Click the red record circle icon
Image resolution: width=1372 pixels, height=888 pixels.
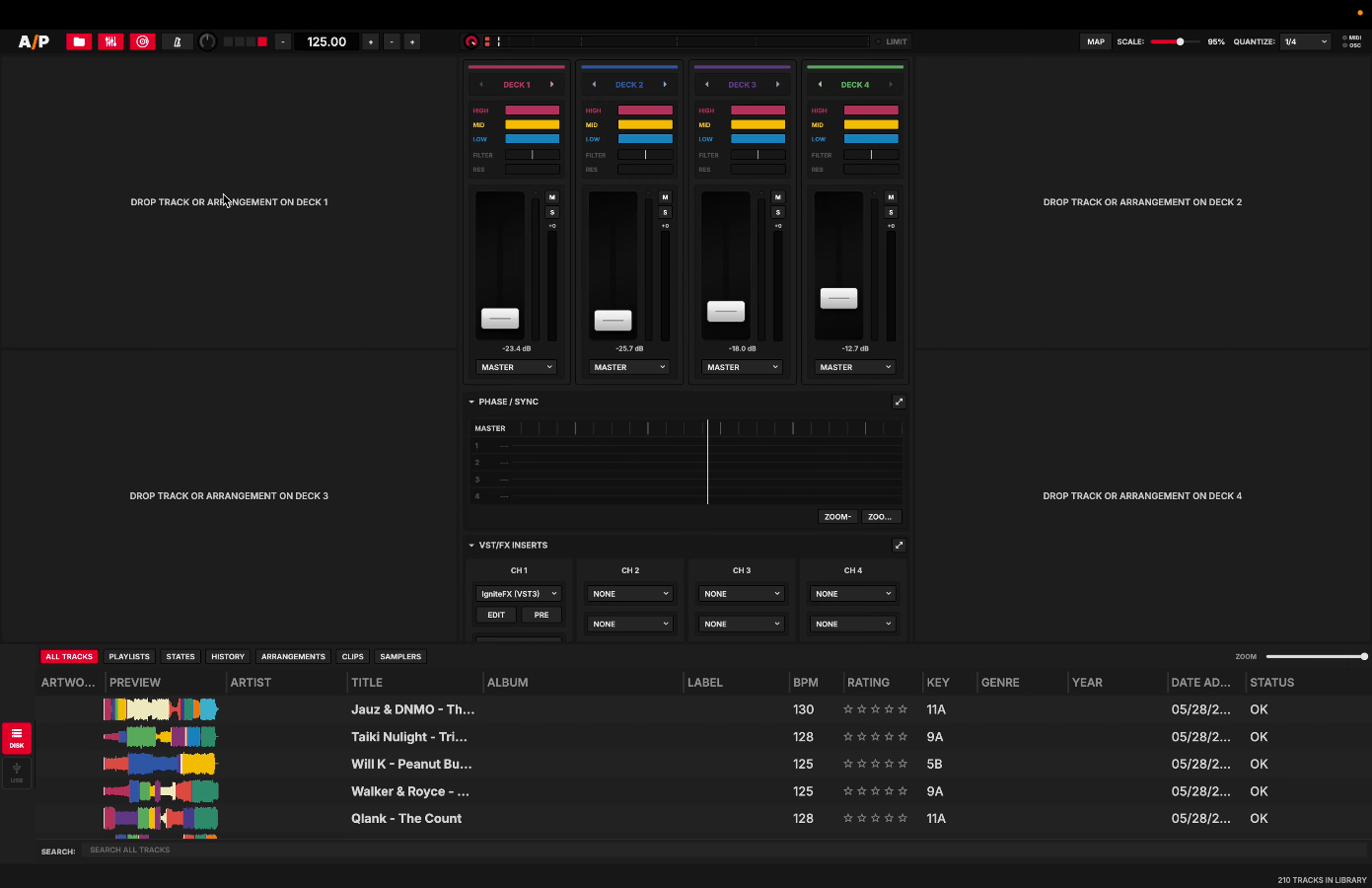click(x=471, y=41)
